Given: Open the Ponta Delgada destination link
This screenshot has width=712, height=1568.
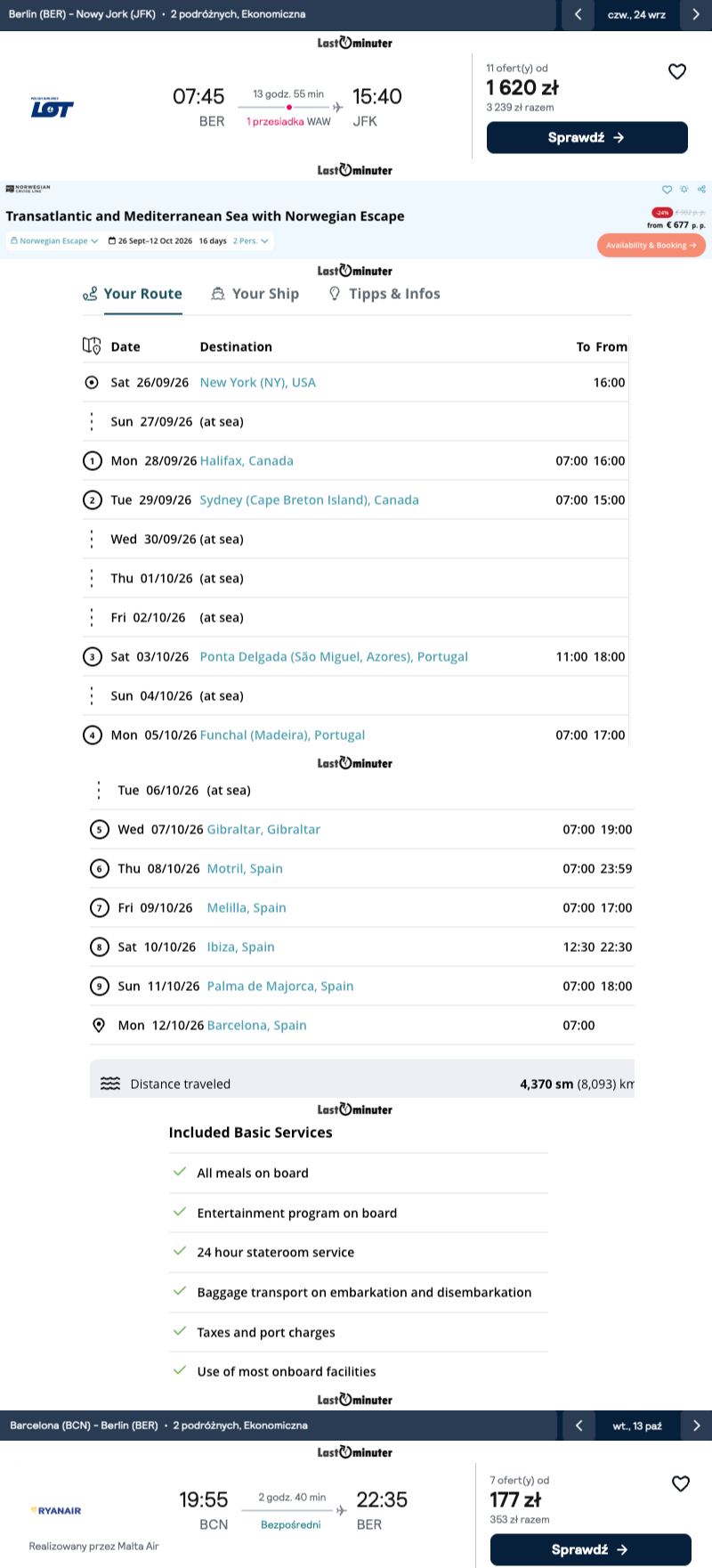Looking at the screenshot, I should tap(334, 656).
